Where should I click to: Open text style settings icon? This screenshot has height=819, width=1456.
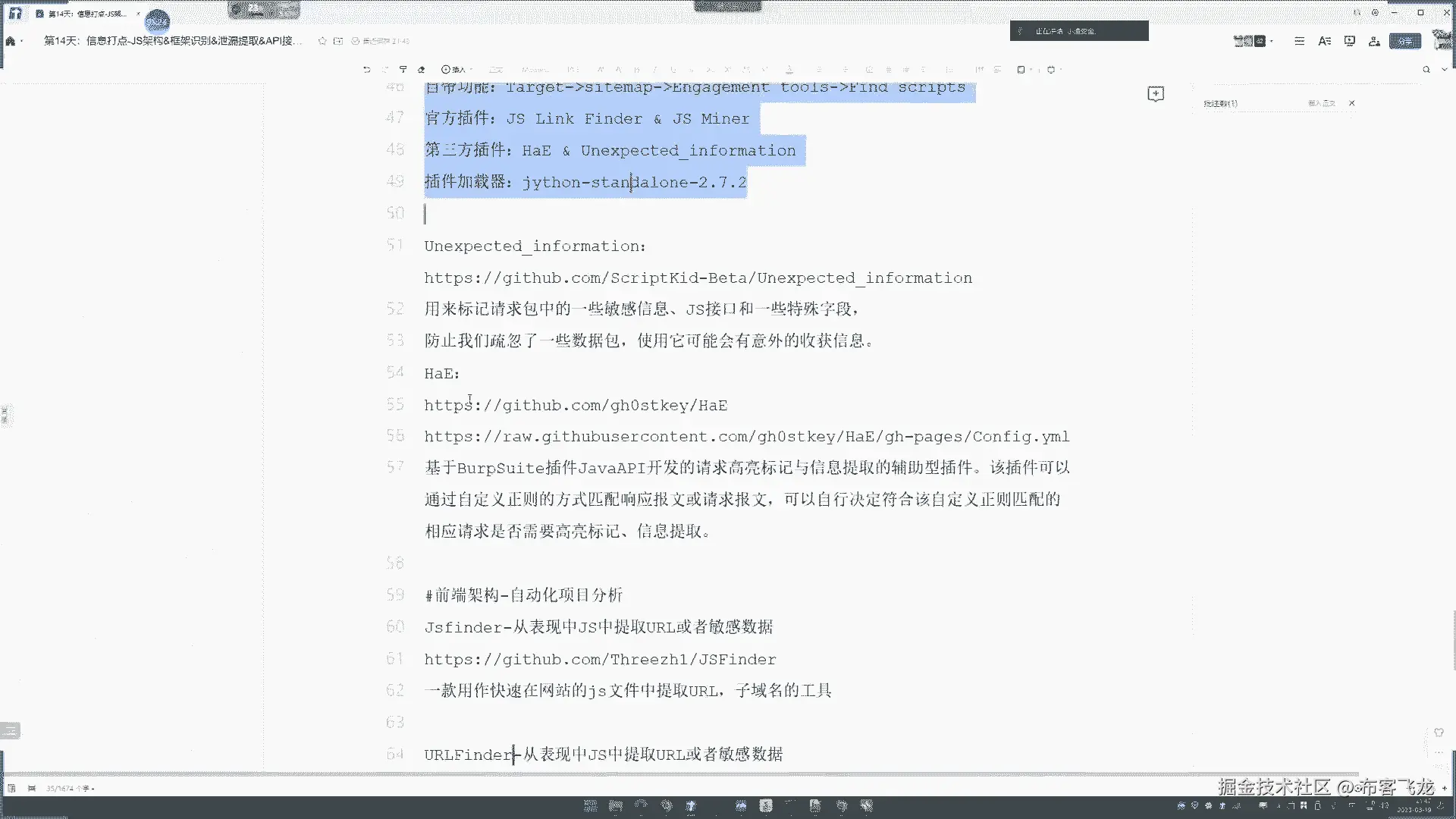click(x=1324, y=41)
